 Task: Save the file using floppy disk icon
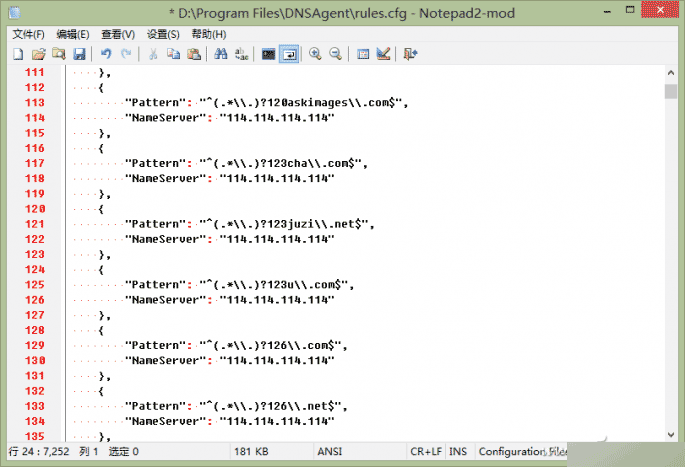(x=79, y=54)
